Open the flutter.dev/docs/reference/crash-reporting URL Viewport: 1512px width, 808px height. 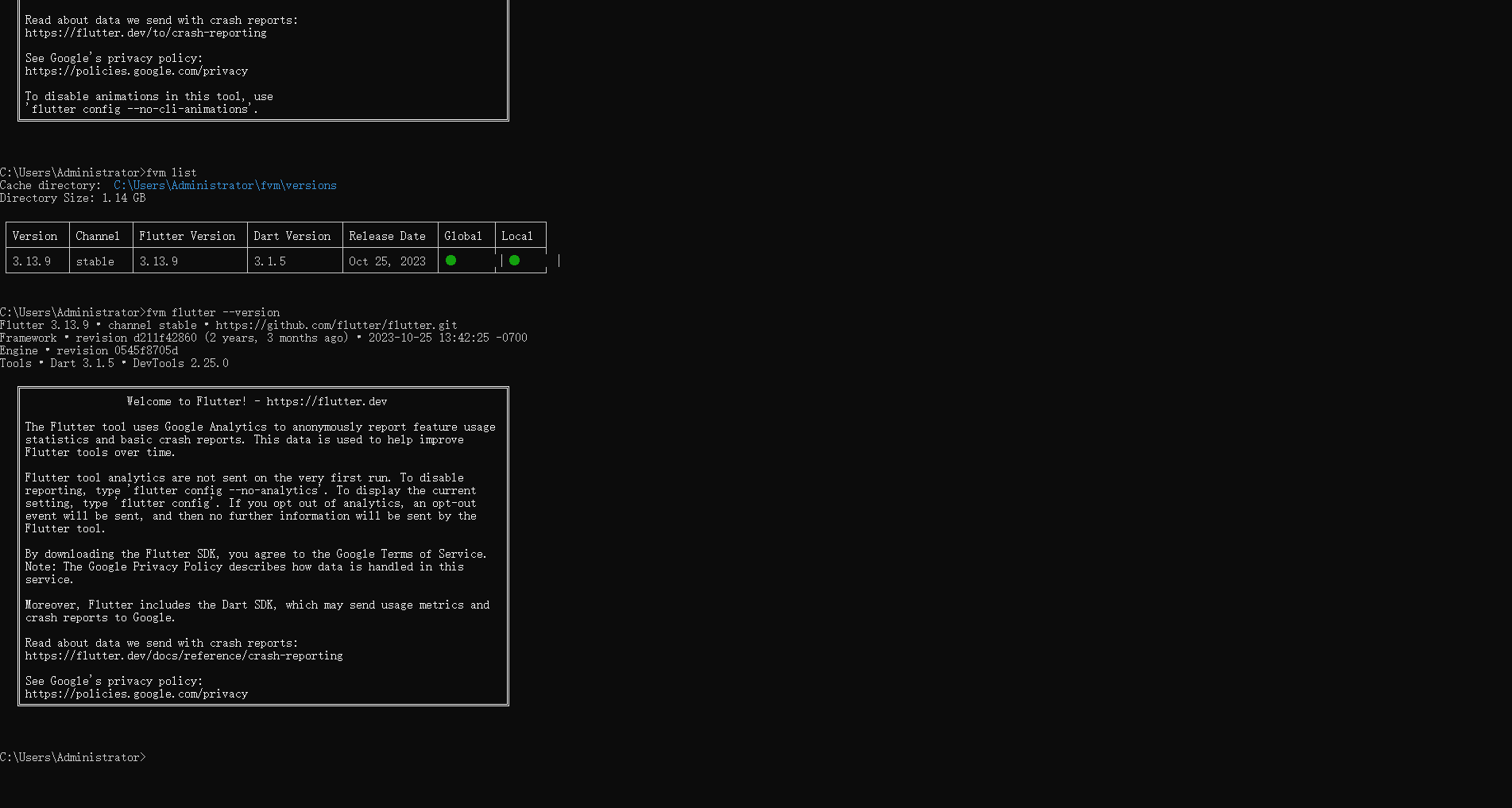point(184,655)
